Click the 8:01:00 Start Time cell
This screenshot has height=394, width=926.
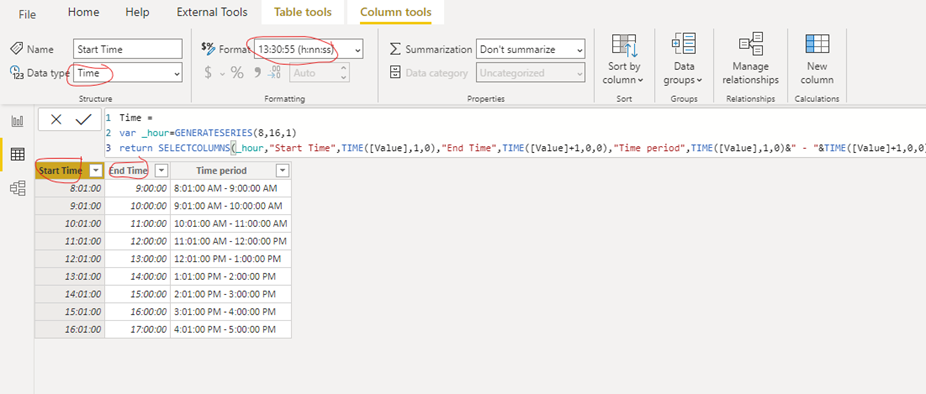click(70, 188)
